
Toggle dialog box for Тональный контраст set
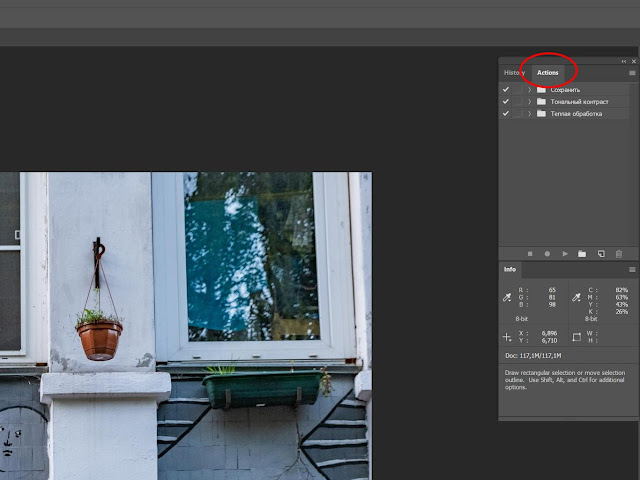tap(518, 101)
